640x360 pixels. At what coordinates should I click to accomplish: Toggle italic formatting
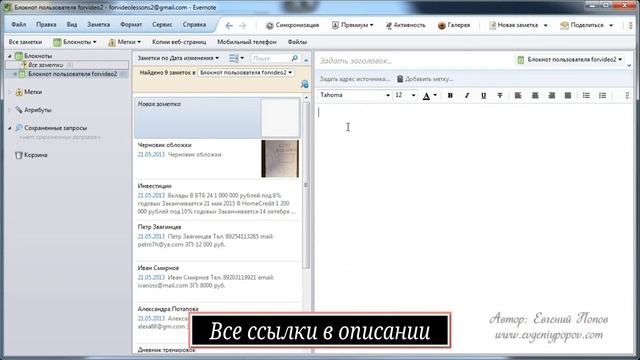click(467, 96)
